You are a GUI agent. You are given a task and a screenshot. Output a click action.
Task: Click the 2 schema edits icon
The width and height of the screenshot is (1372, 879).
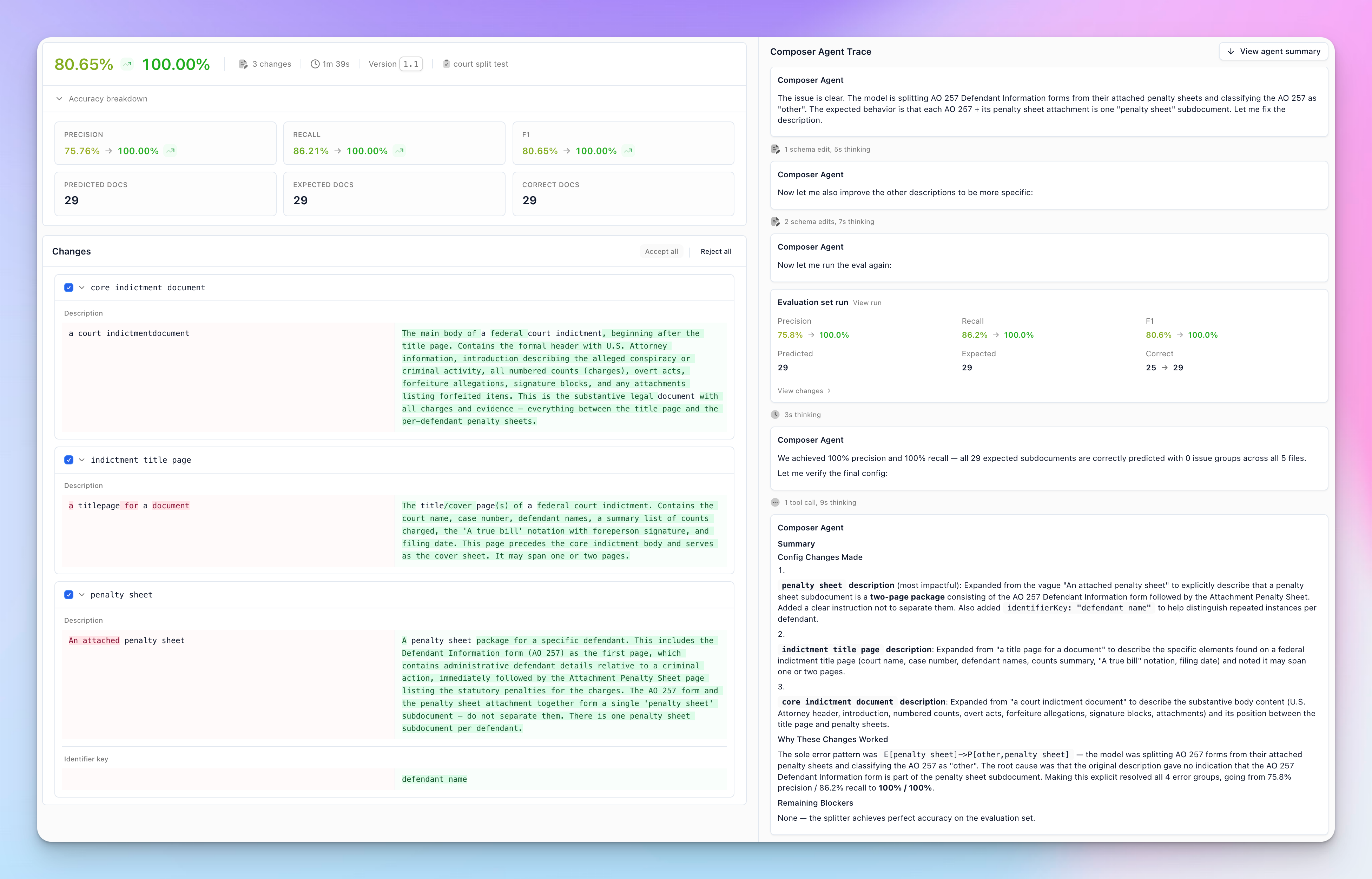[775, 222]
